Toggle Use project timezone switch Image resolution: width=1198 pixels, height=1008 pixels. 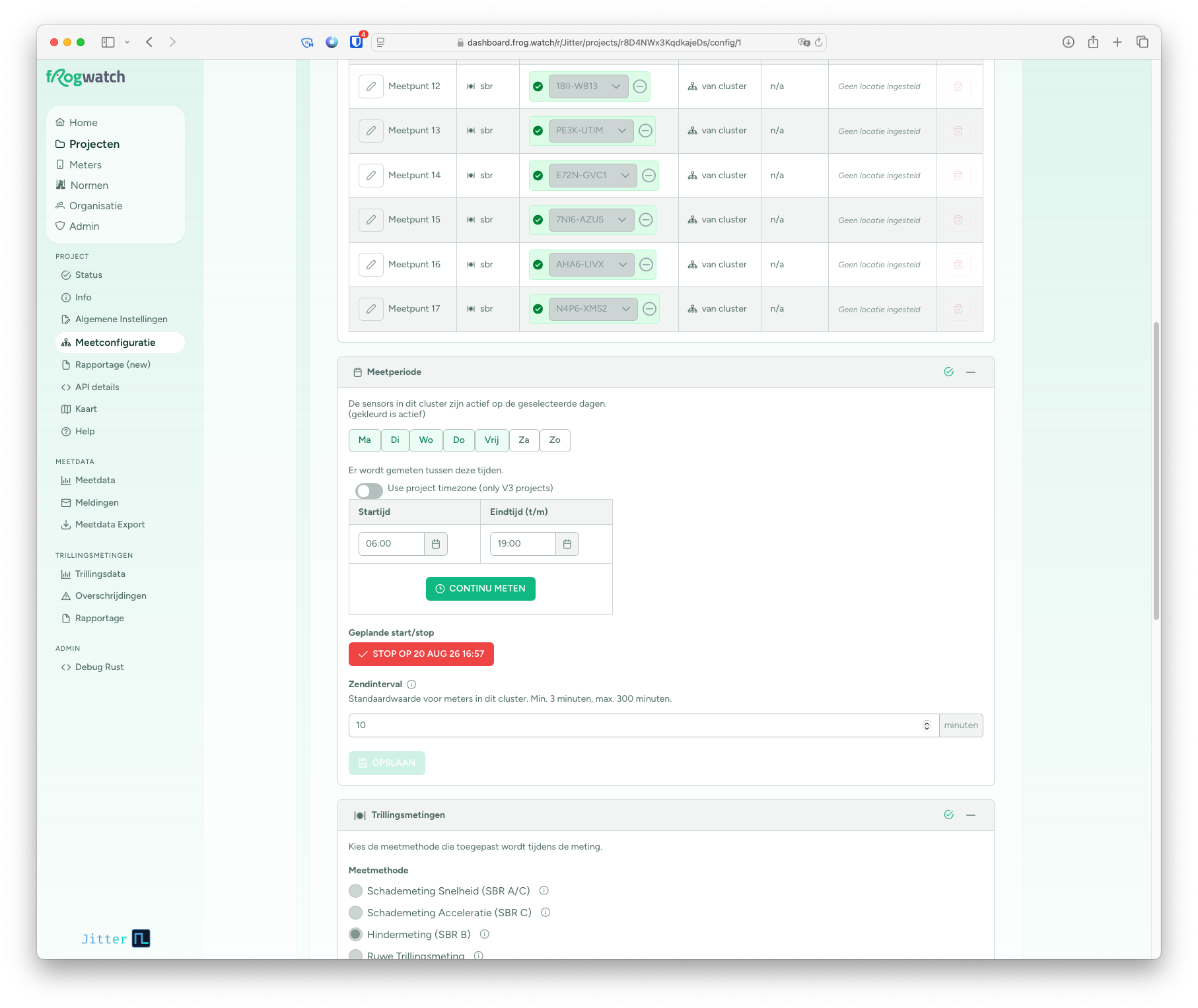pos(369,490)
